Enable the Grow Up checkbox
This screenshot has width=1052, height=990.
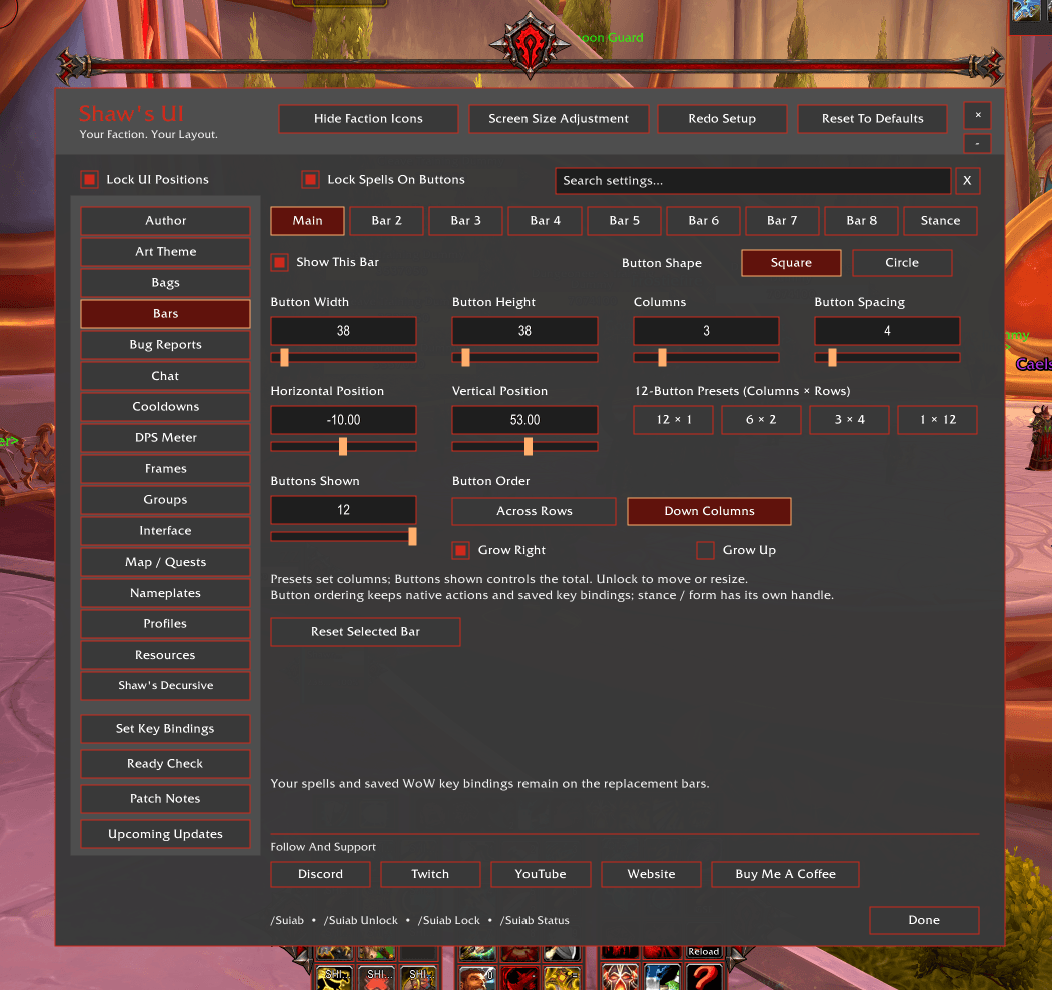click(x=705, y=550)
